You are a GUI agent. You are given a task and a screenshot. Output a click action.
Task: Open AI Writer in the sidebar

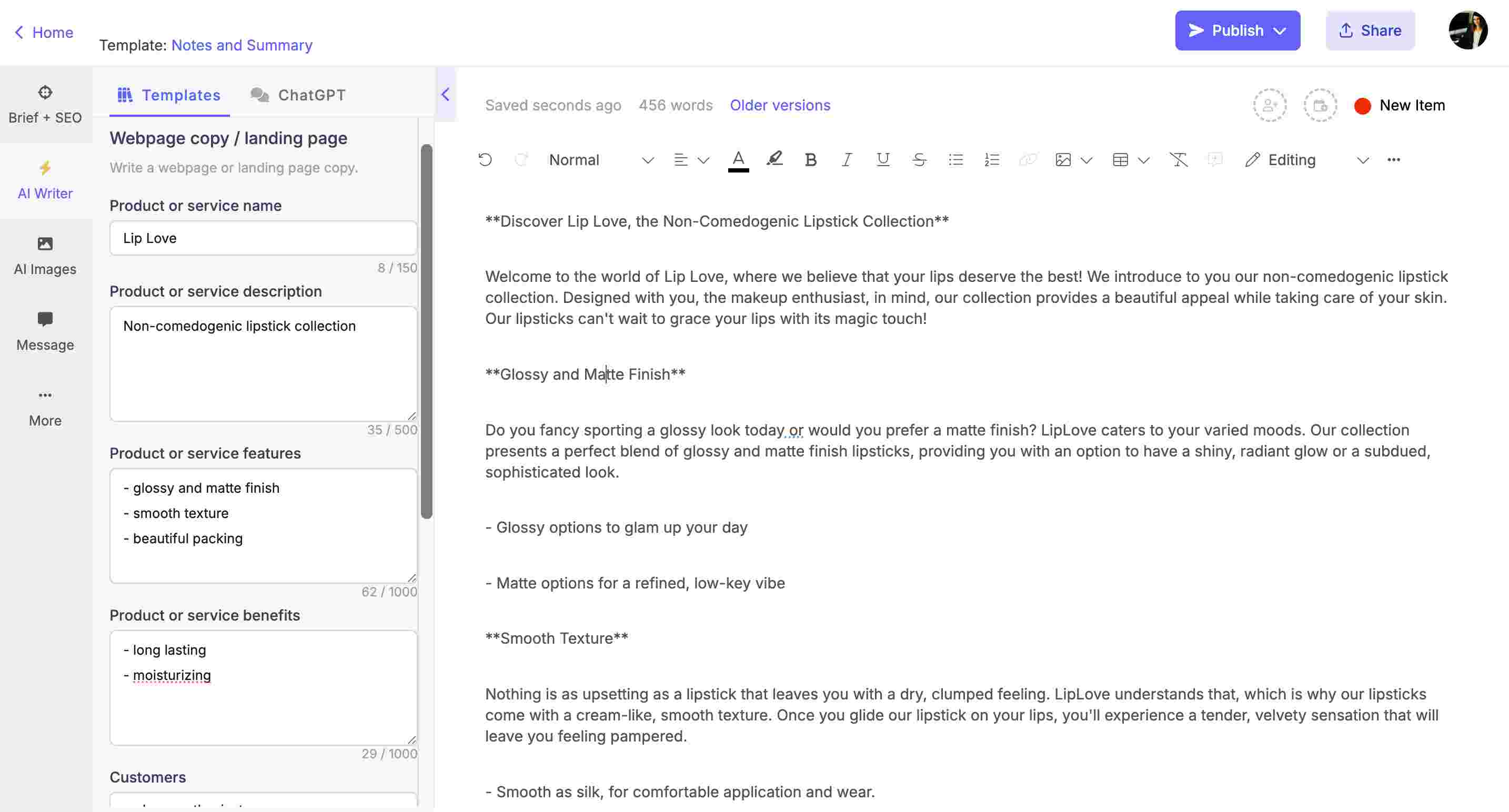tap(45, 180)
